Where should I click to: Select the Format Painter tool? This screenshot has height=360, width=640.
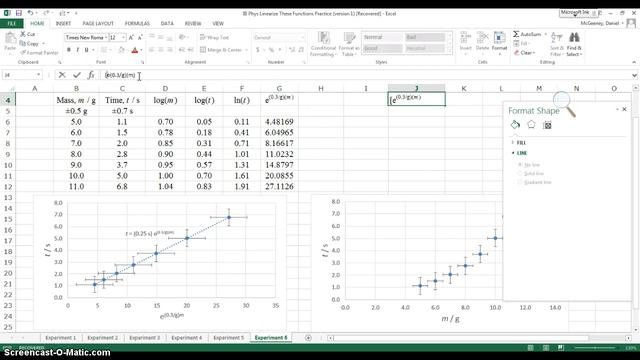pos(39,53)
